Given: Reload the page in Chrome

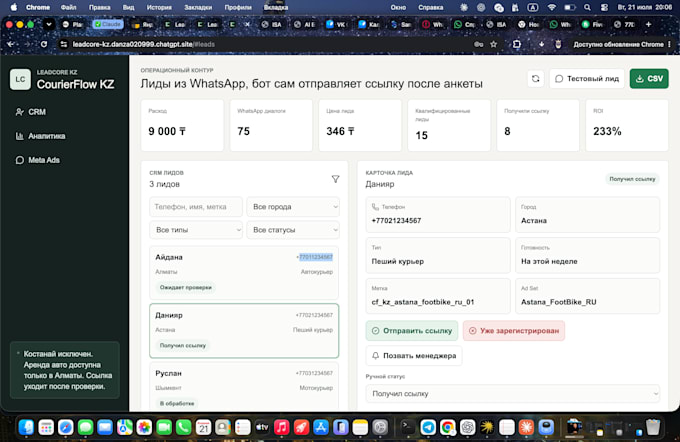Looking at the screenshot, I should click(44, 44).
